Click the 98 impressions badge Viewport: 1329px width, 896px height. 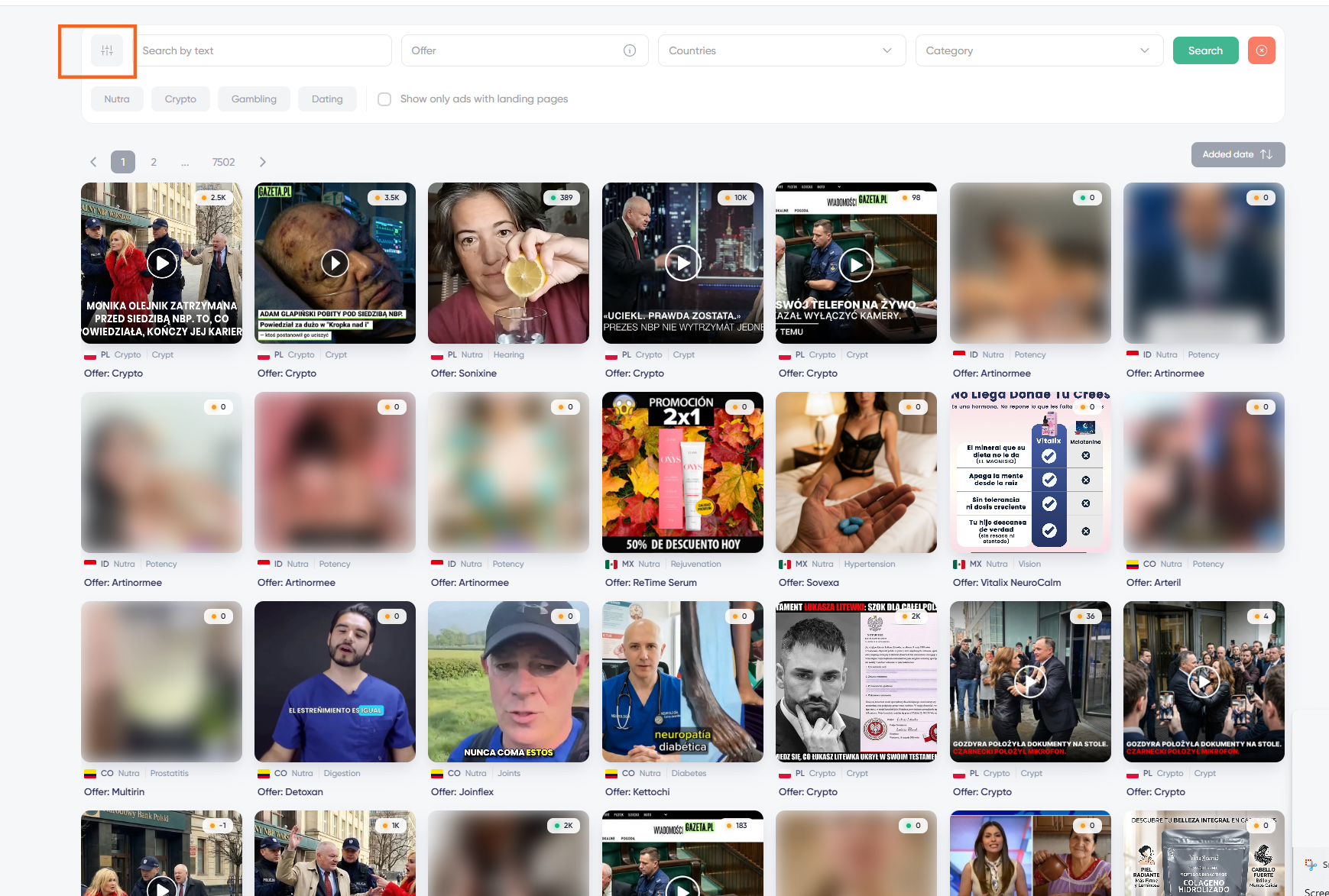(x=911, y=198)
